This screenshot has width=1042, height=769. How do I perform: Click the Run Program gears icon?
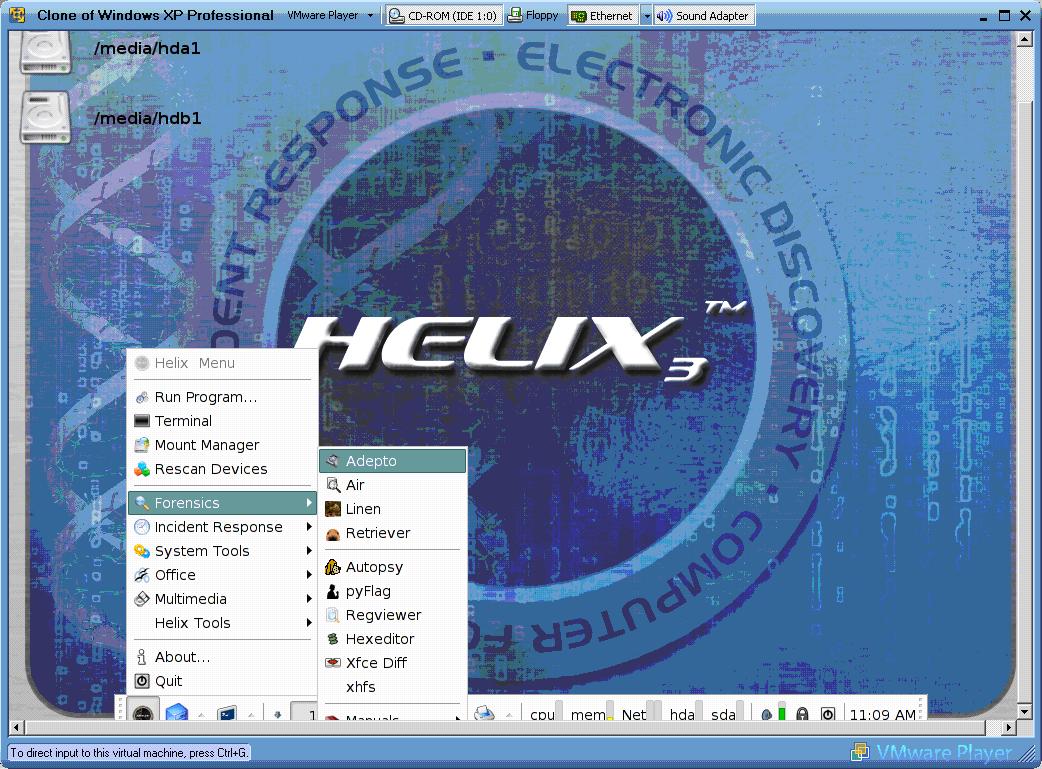point(142,397)
